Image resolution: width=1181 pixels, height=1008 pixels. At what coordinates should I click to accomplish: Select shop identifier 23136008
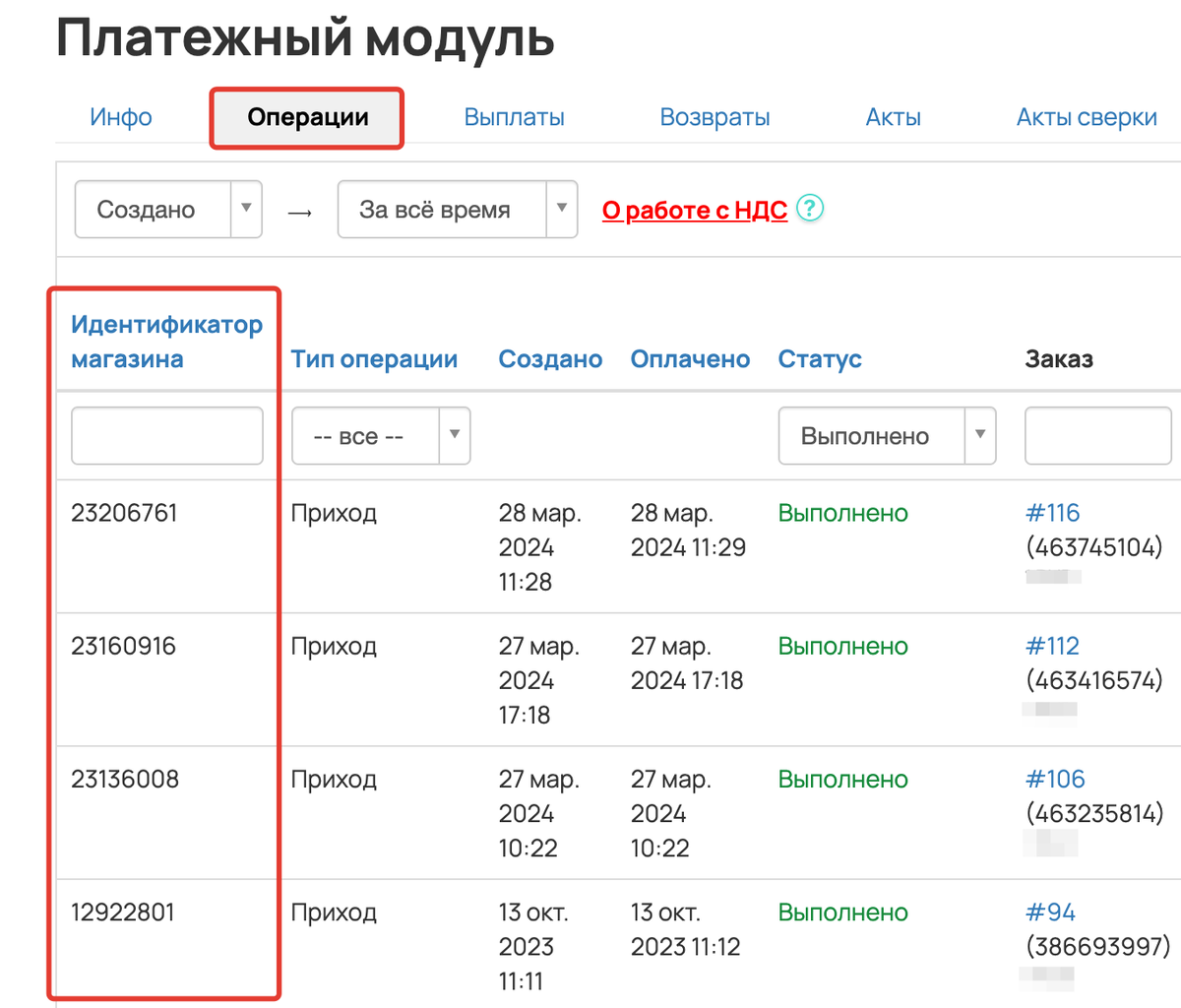point(125,779)
